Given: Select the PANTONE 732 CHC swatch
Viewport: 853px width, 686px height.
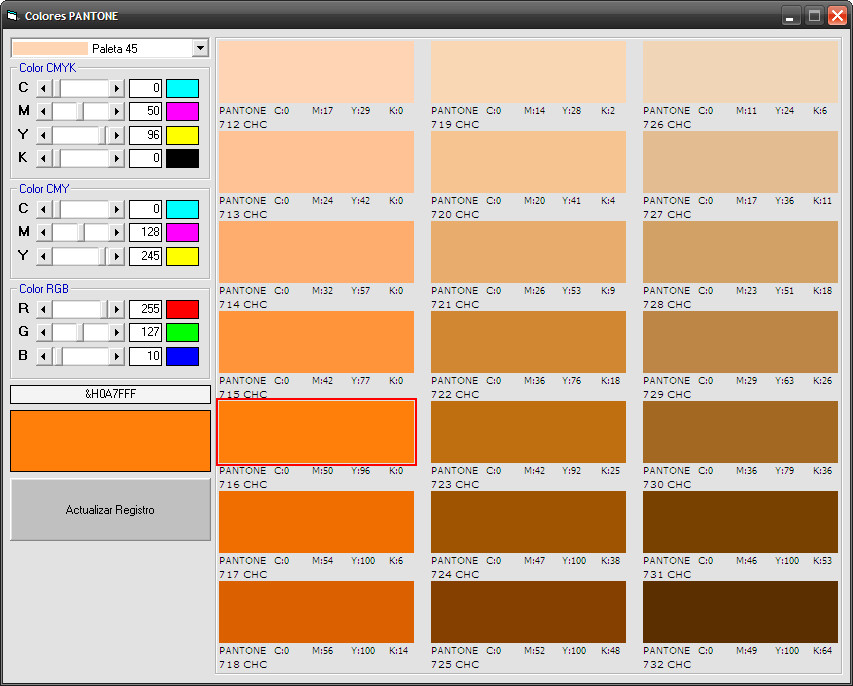Looking at the screenshot, I should coord(740,612).
